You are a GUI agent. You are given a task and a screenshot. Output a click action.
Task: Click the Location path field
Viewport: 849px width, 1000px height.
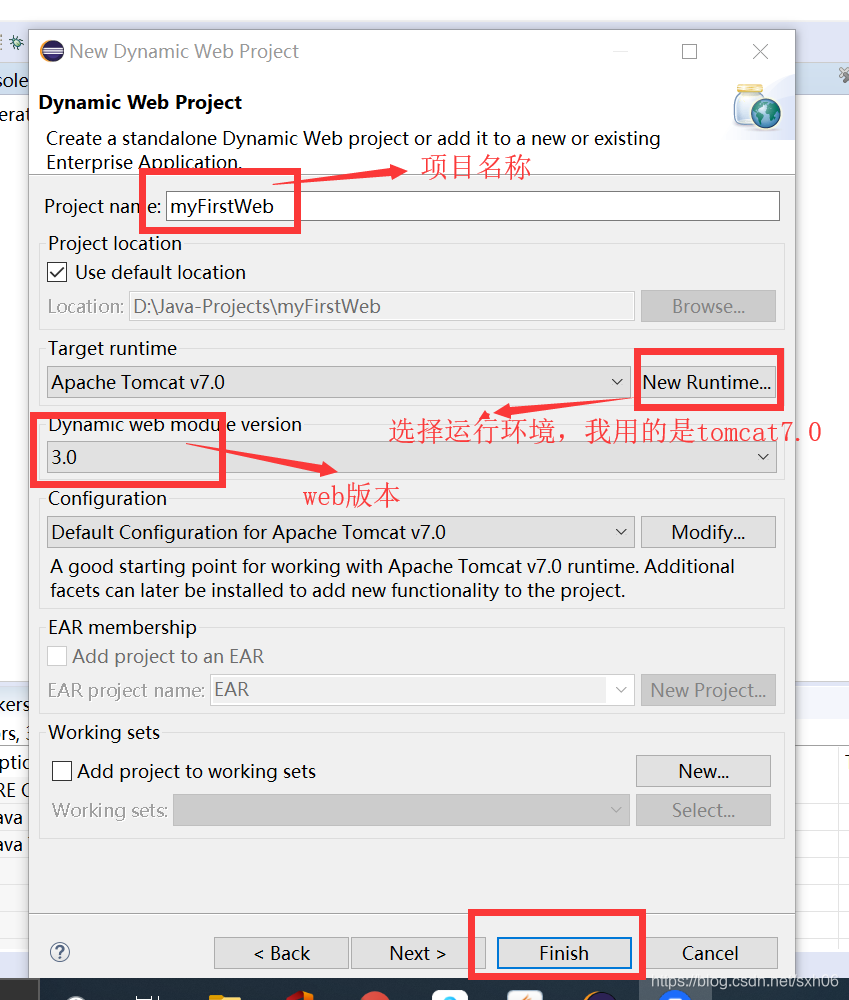[381, 306]
